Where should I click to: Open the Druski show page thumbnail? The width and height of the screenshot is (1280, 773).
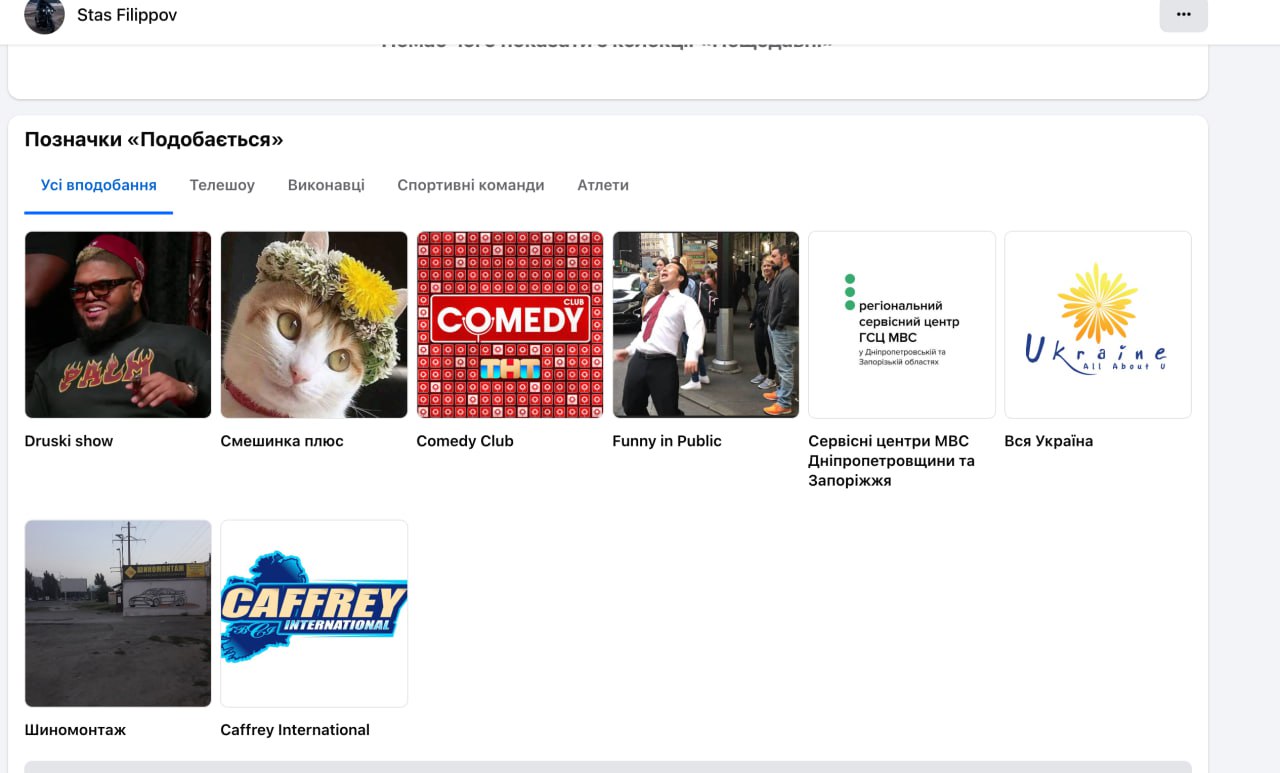pos(118,325)
